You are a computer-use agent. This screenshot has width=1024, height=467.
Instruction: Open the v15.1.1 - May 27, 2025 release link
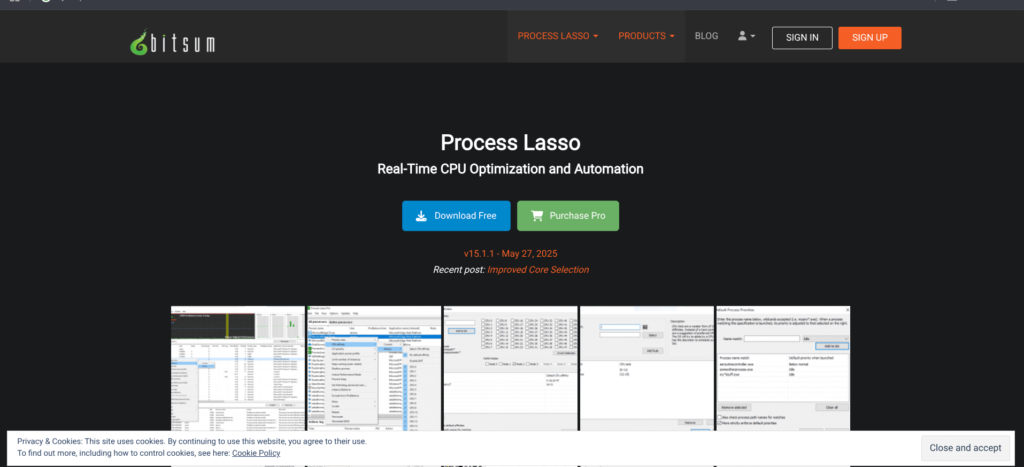tap(511, 253)
